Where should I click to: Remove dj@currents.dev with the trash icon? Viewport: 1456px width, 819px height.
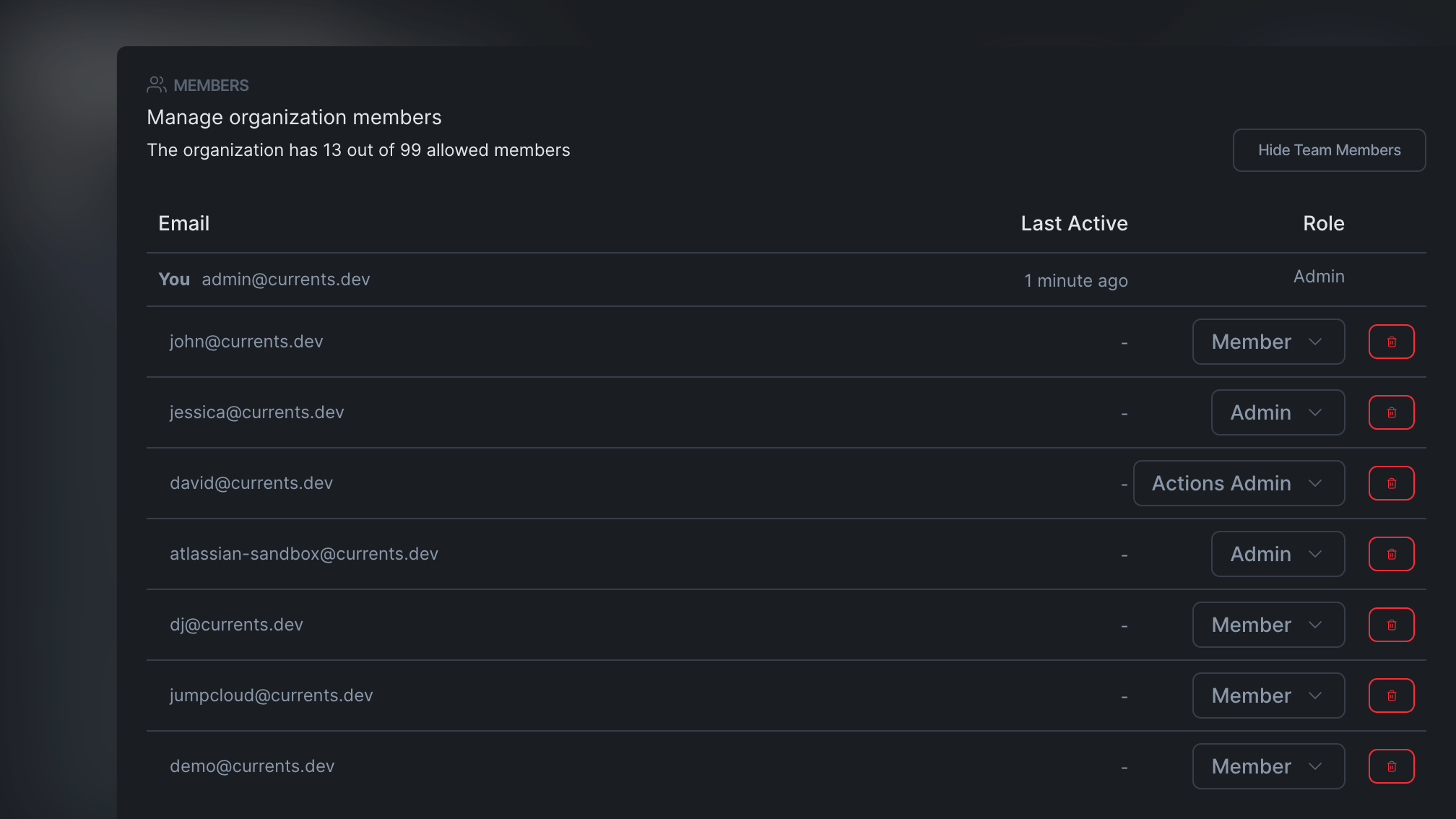[x=1391, y=625]
